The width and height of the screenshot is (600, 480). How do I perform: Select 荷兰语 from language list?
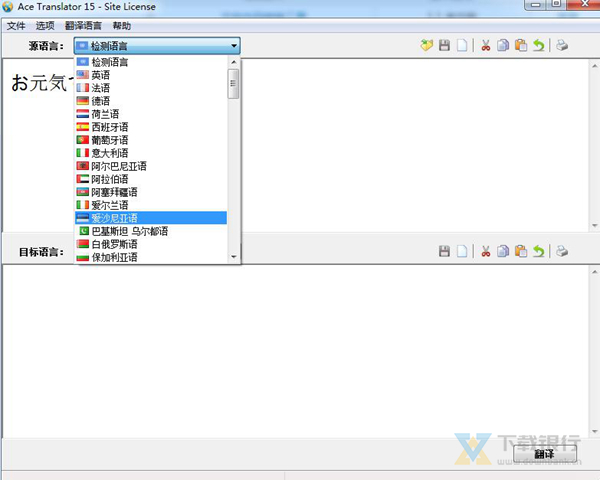(151, 114)
